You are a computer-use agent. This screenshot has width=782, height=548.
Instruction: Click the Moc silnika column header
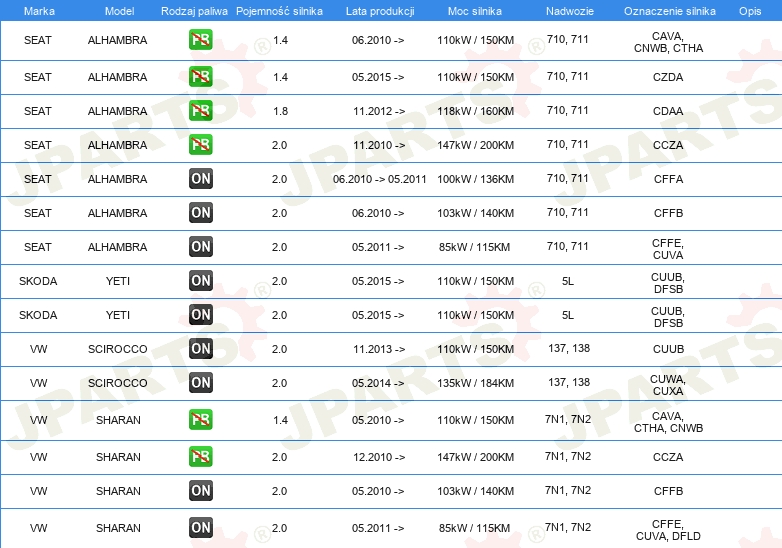point(475,11)
